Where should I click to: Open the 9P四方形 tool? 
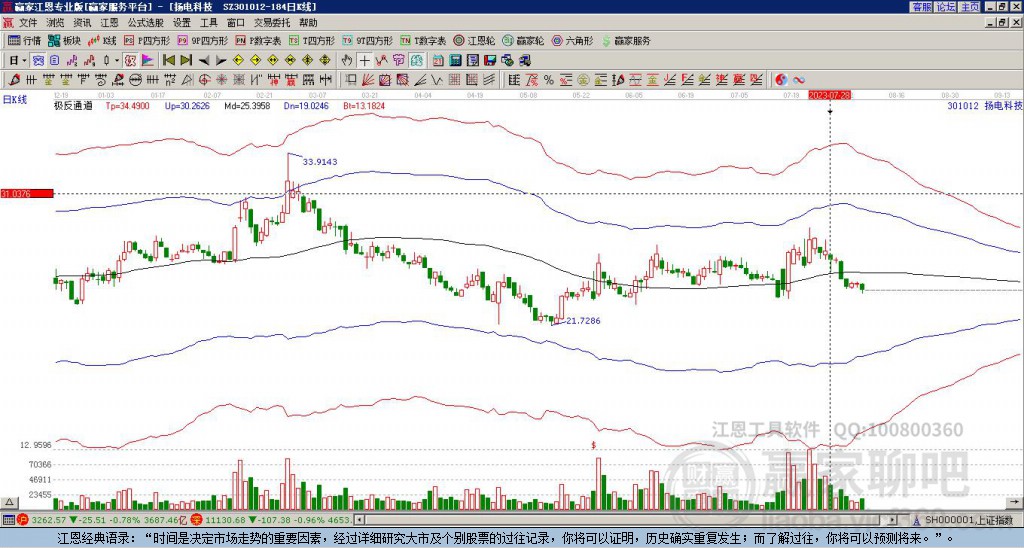coord(202,40)
